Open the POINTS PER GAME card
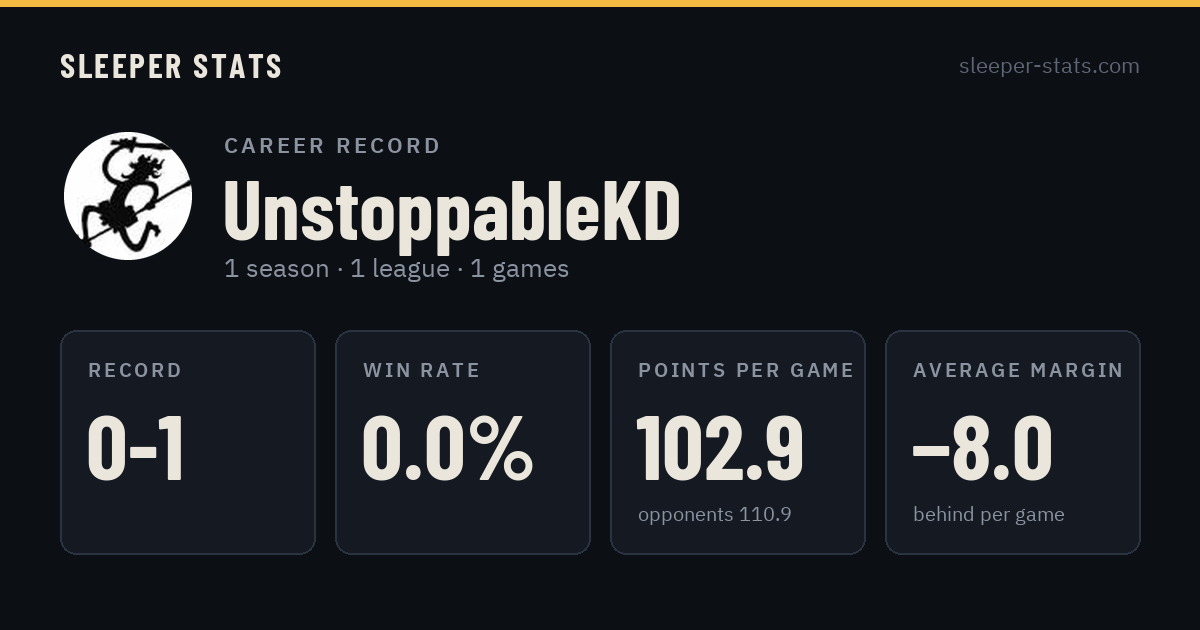This screenshot has height=630, width=1200. pyautogui.click(x=738, y=442)
